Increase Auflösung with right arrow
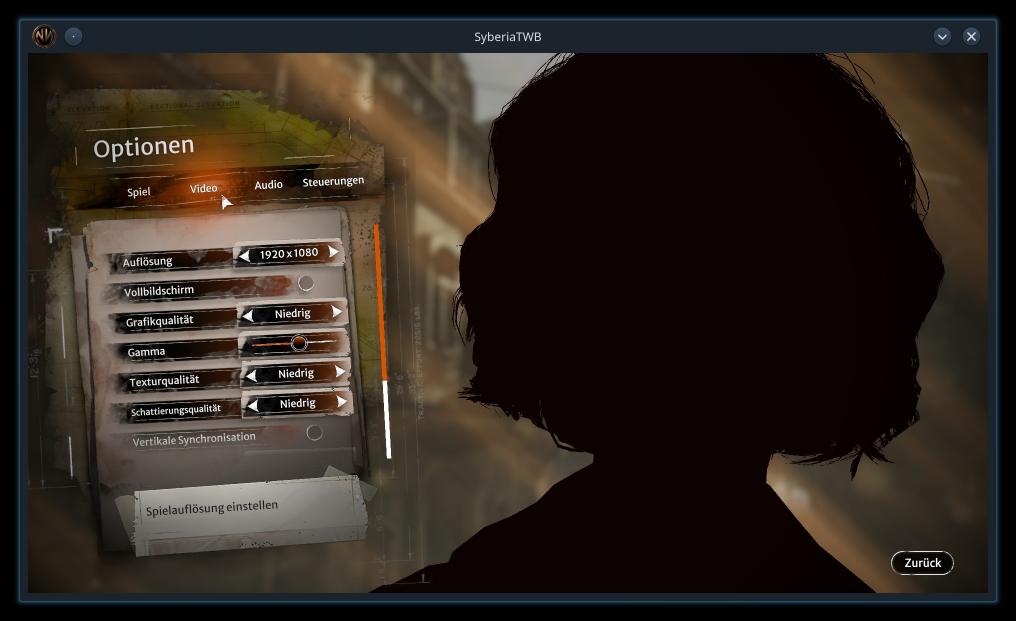The image size is (1016, 621). (x=334, y=252)
